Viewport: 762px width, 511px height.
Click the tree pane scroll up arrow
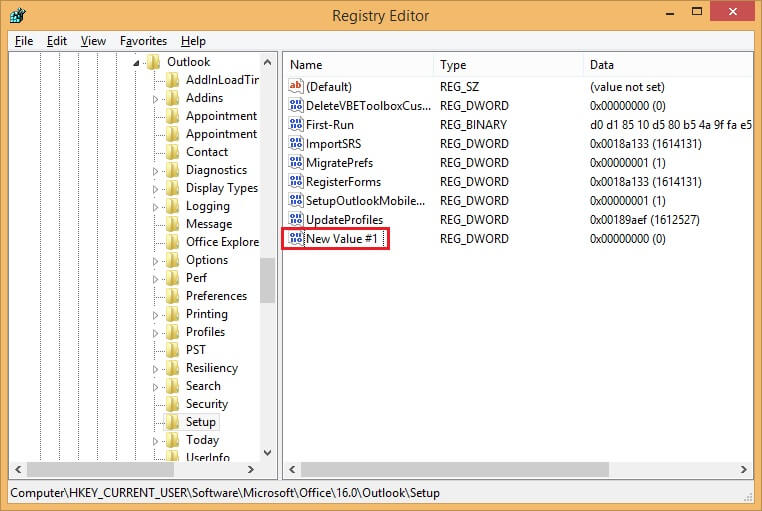(x=267, y=62)
